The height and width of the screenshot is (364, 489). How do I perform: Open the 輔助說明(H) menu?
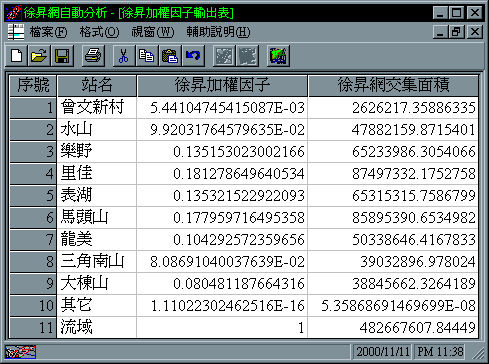(218, 32)
